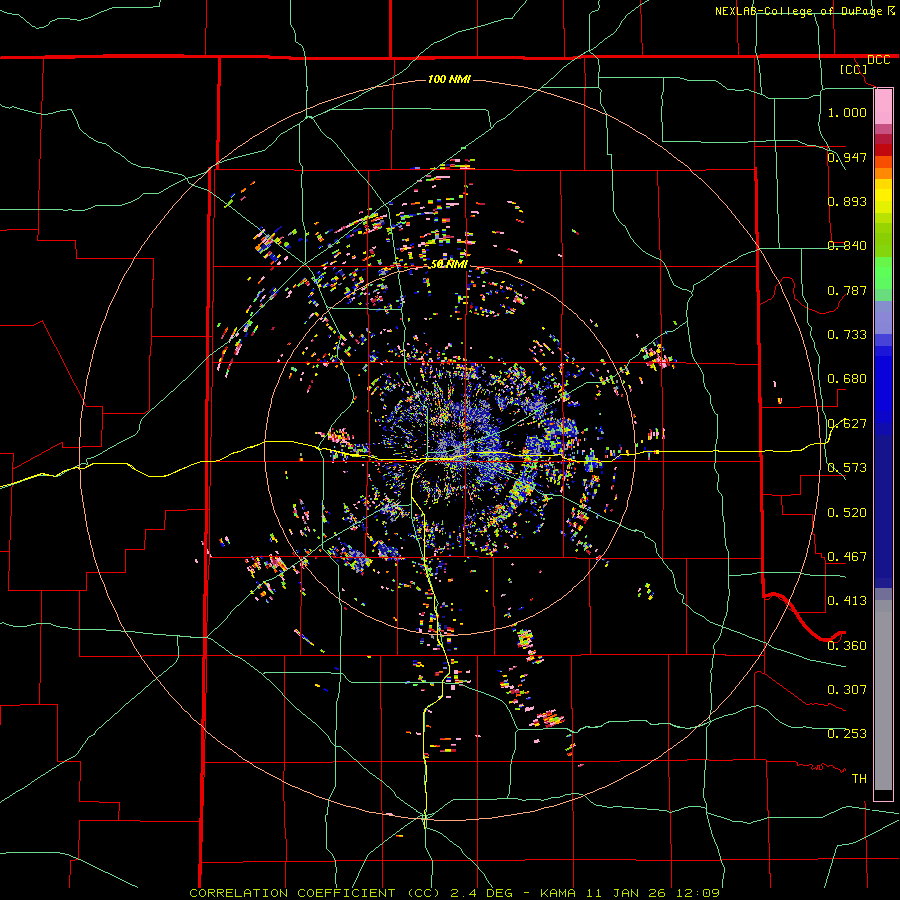This screenshot has height=900, width=900.
Task: Select the 0.520 scale value
Action: 847,512
